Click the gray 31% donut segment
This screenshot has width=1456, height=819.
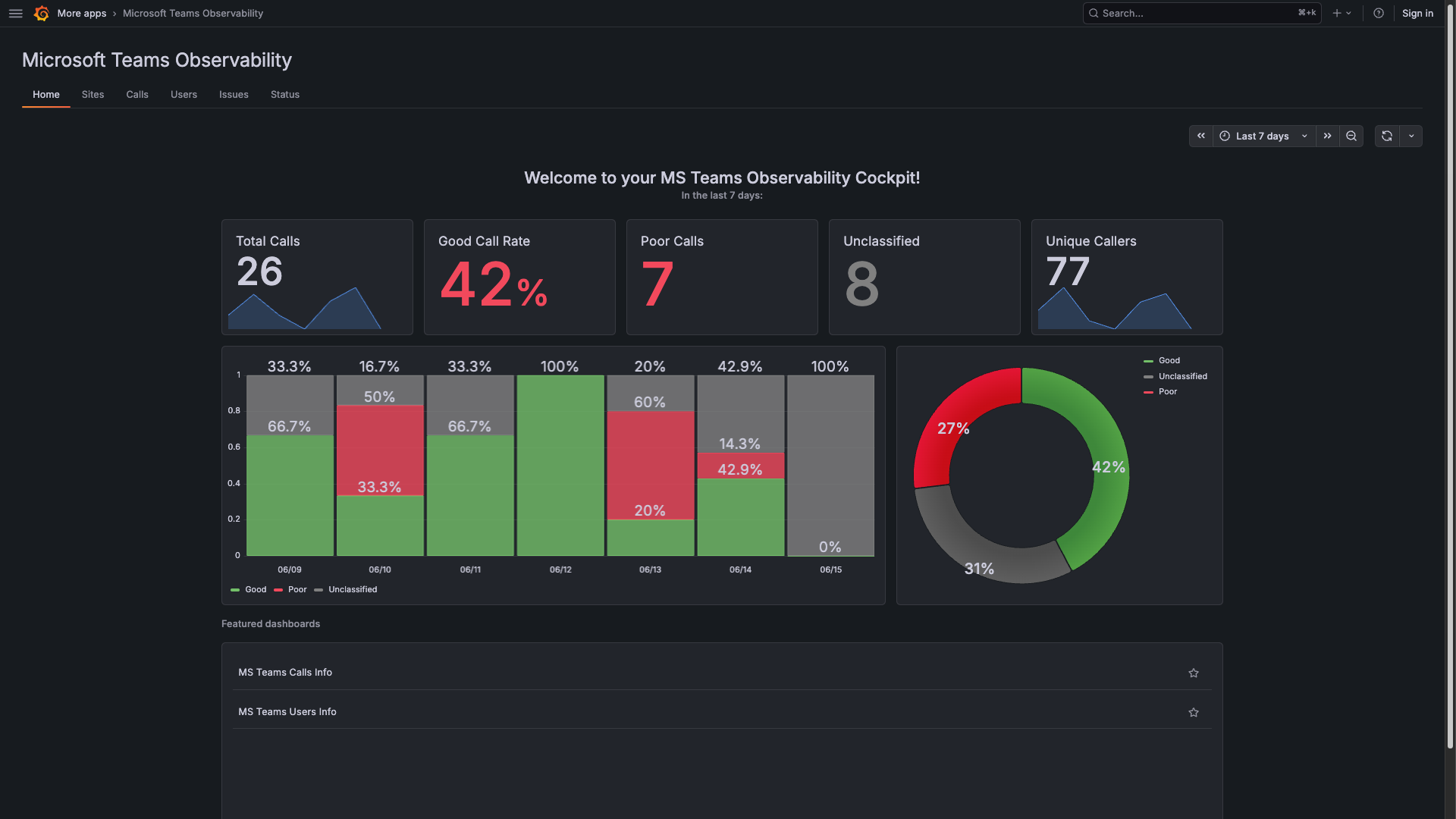click(x=978, y=555)
